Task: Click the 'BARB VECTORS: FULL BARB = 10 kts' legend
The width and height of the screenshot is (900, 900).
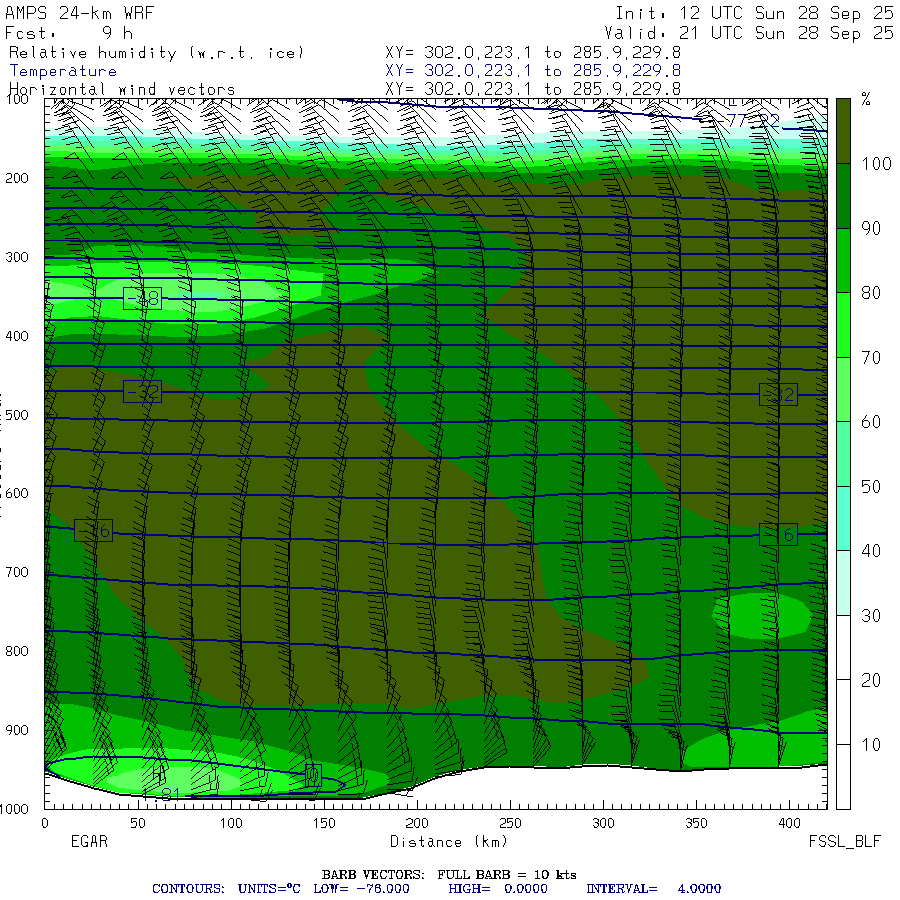Action: click(449, 875)
